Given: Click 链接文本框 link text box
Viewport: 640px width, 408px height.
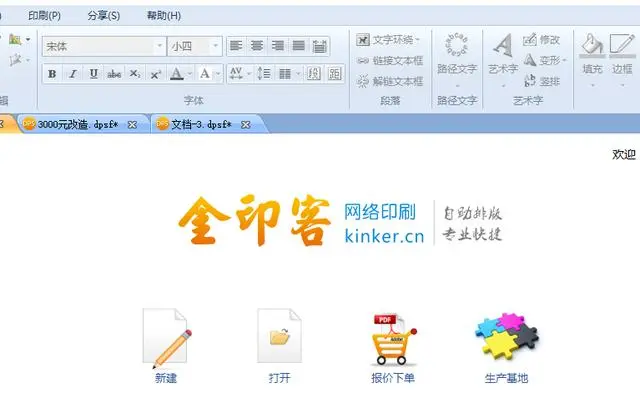Looking at the screenshot, I should [389, 61].
